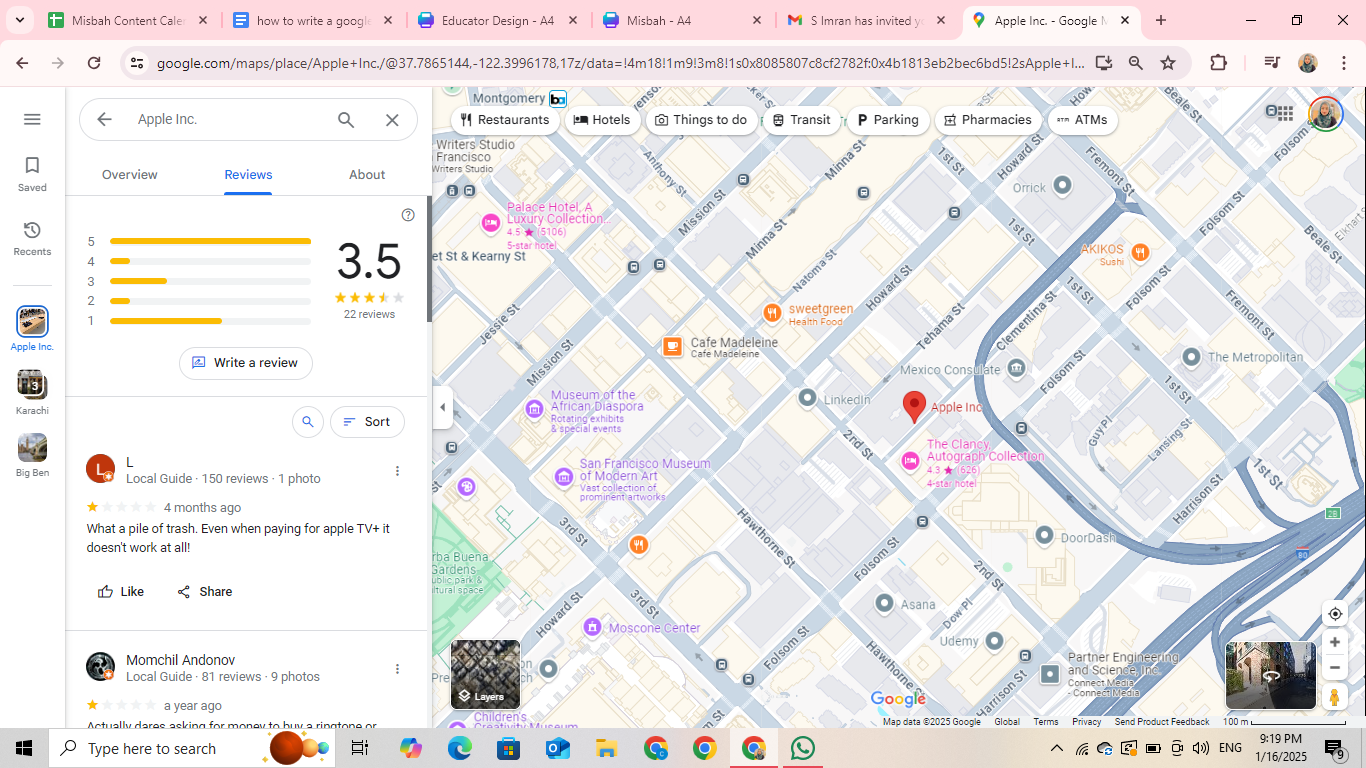Show your location on map
Screen dimensions: 1366x768
[x=1334, y=614]
